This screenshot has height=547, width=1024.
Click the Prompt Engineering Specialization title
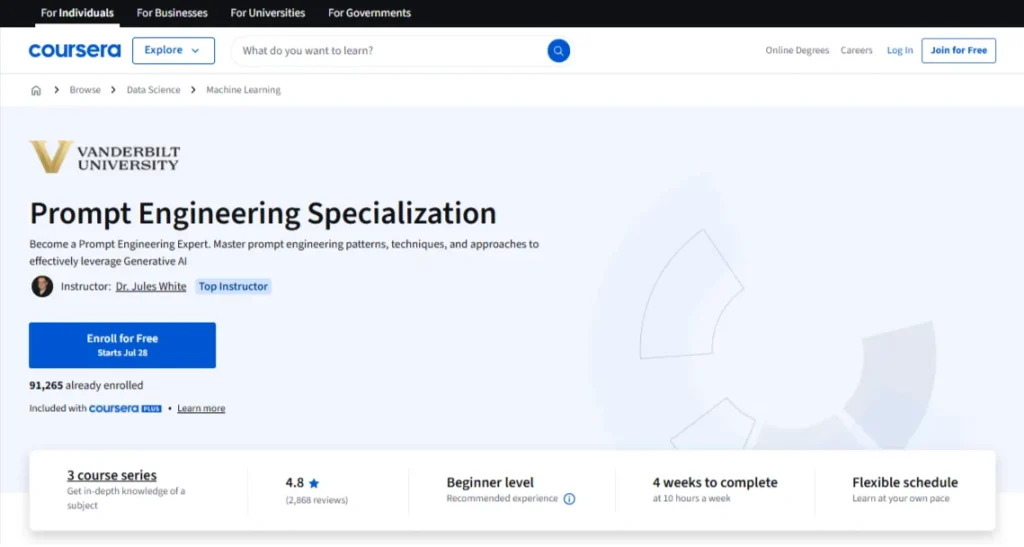coord(263,213)
